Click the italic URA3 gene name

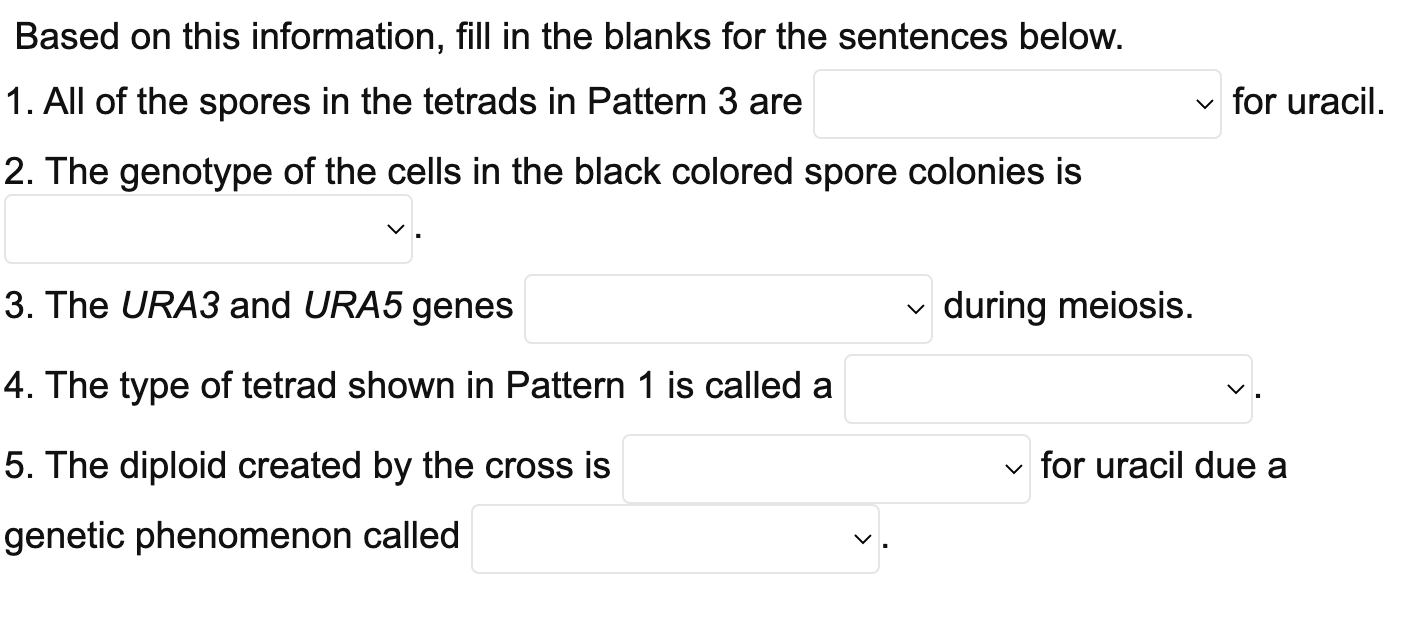(x=170, y=306)
